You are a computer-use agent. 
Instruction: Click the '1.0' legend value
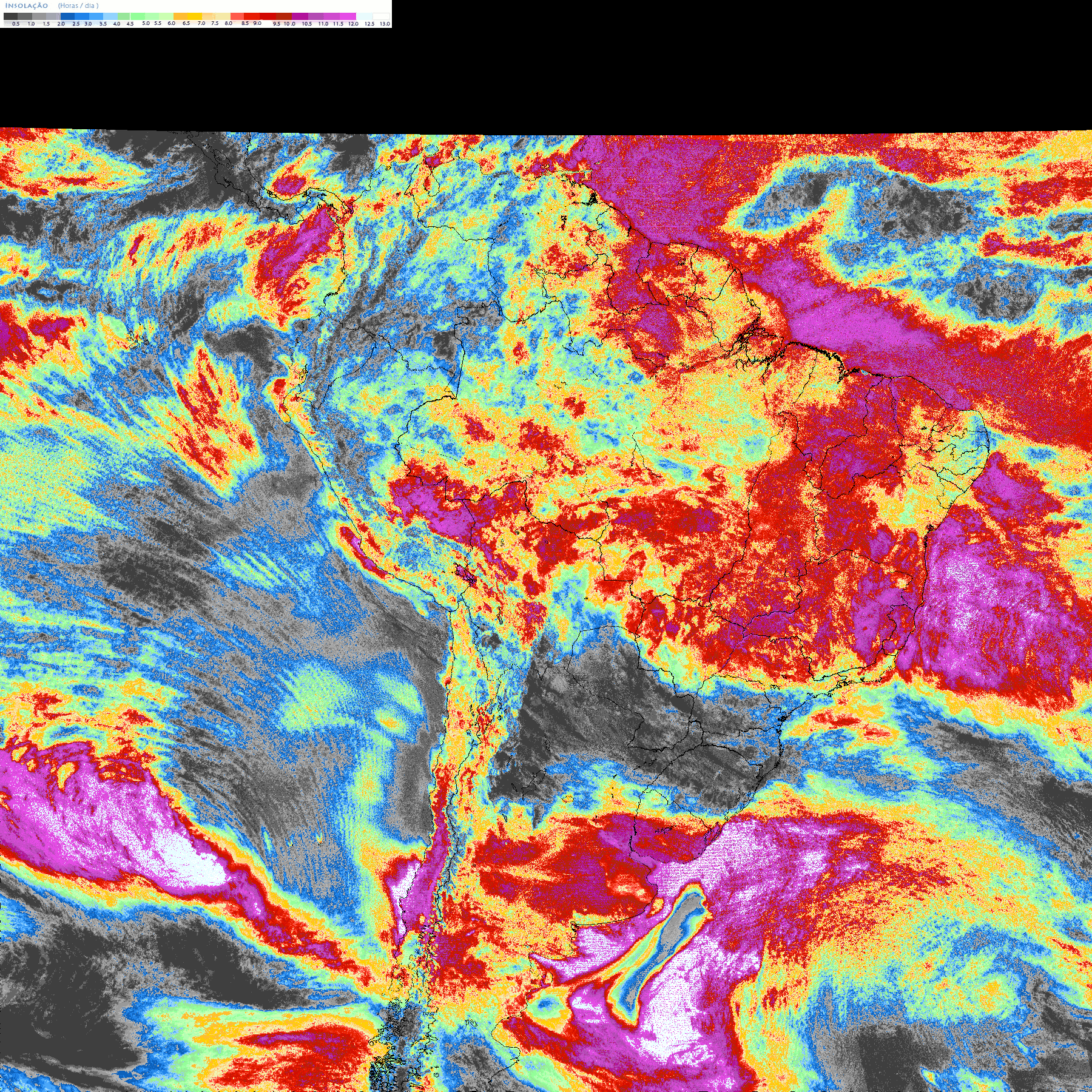(31, 24)
